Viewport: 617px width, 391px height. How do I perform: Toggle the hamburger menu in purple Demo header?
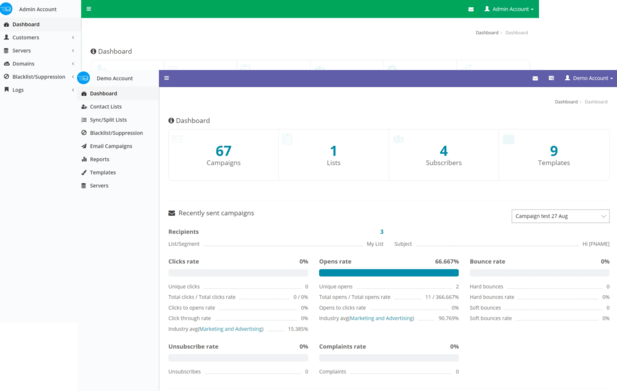click(166, 78)
